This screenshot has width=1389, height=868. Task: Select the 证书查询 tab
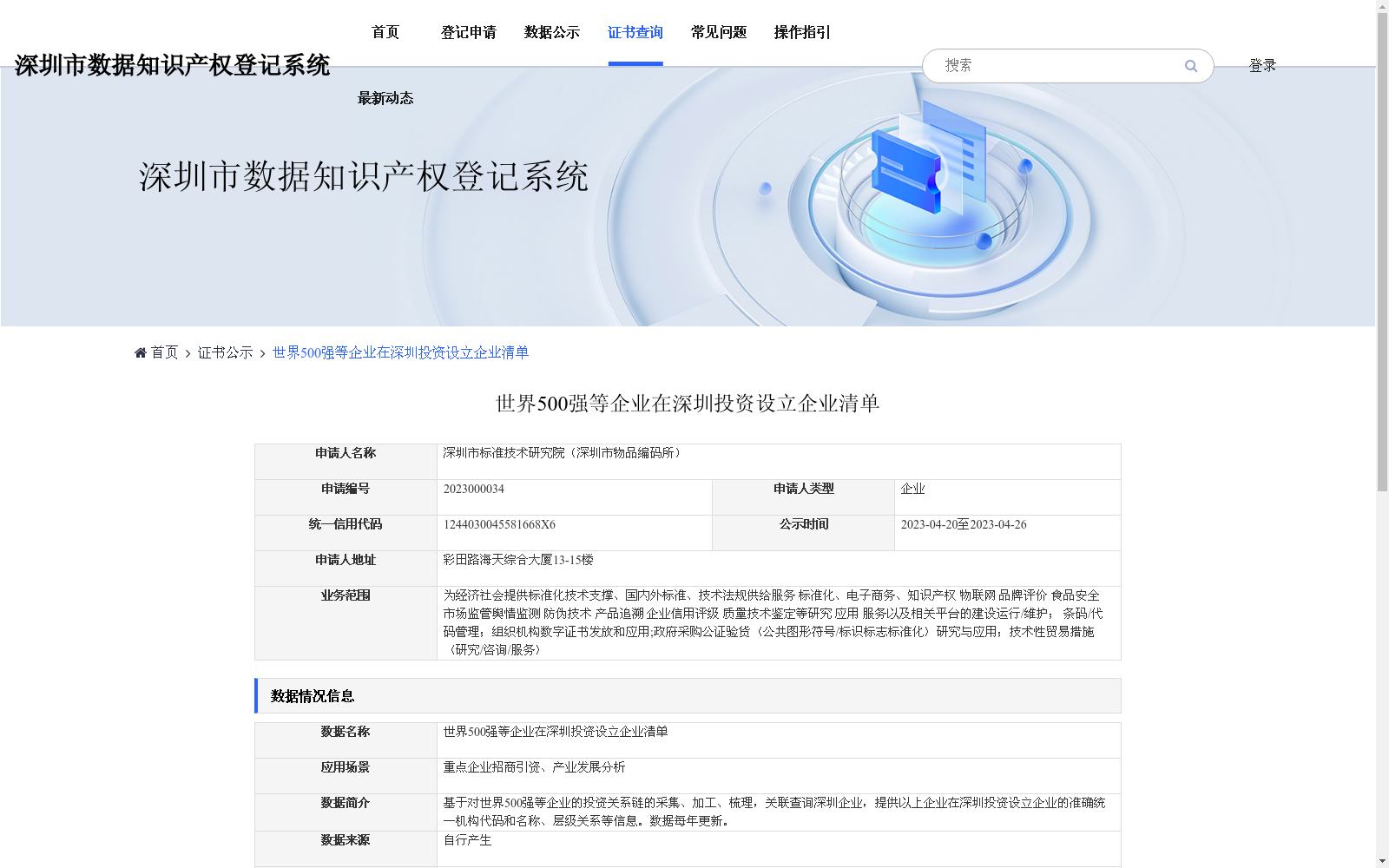click(x=635, y=32)
